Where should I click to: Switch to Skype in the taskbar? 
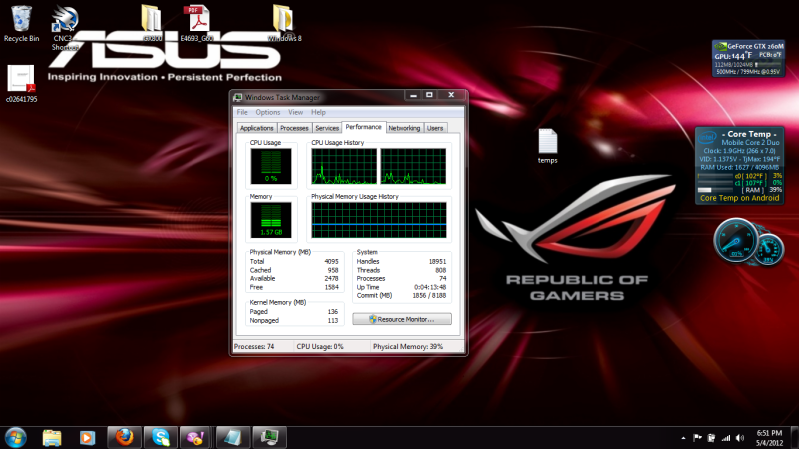point(161,437)
